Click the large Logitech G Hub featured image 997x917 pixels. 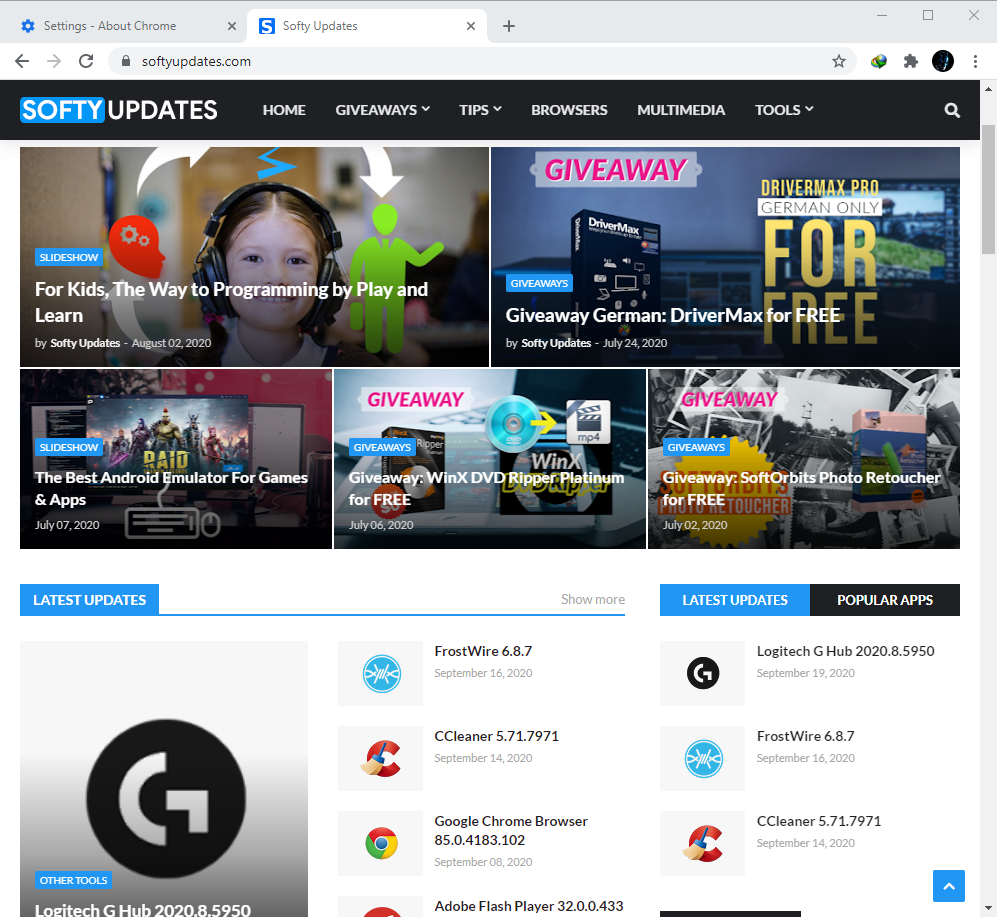pos(164,779)
